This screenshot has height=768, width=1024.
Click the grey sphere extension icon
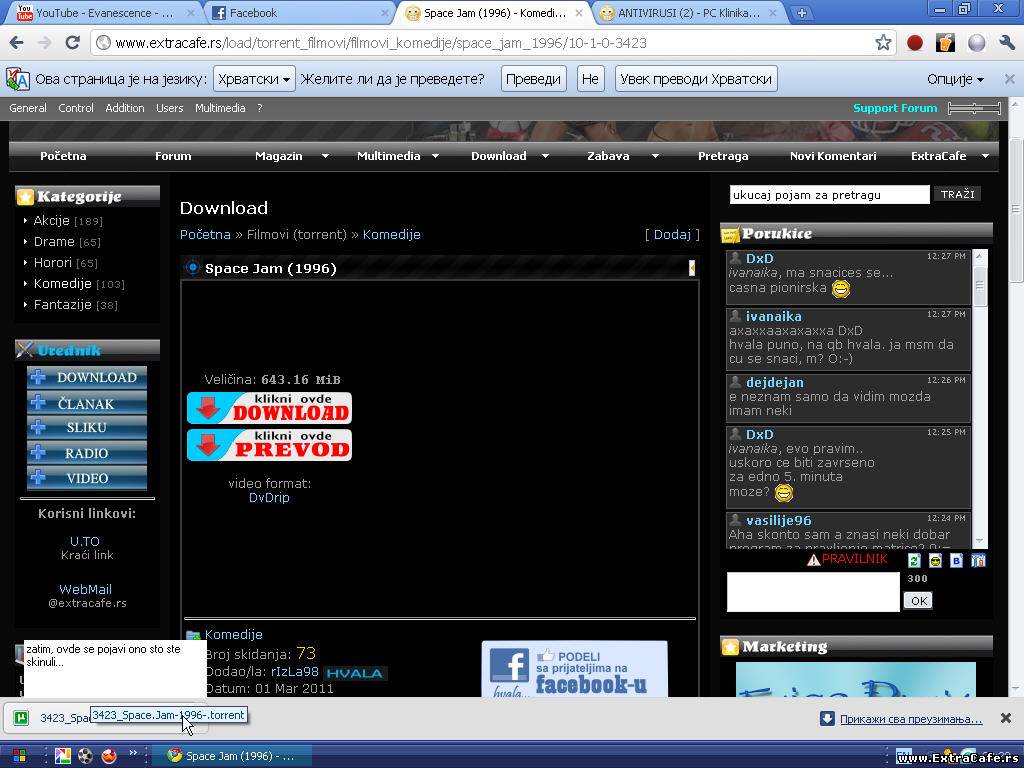click(976, 43)
